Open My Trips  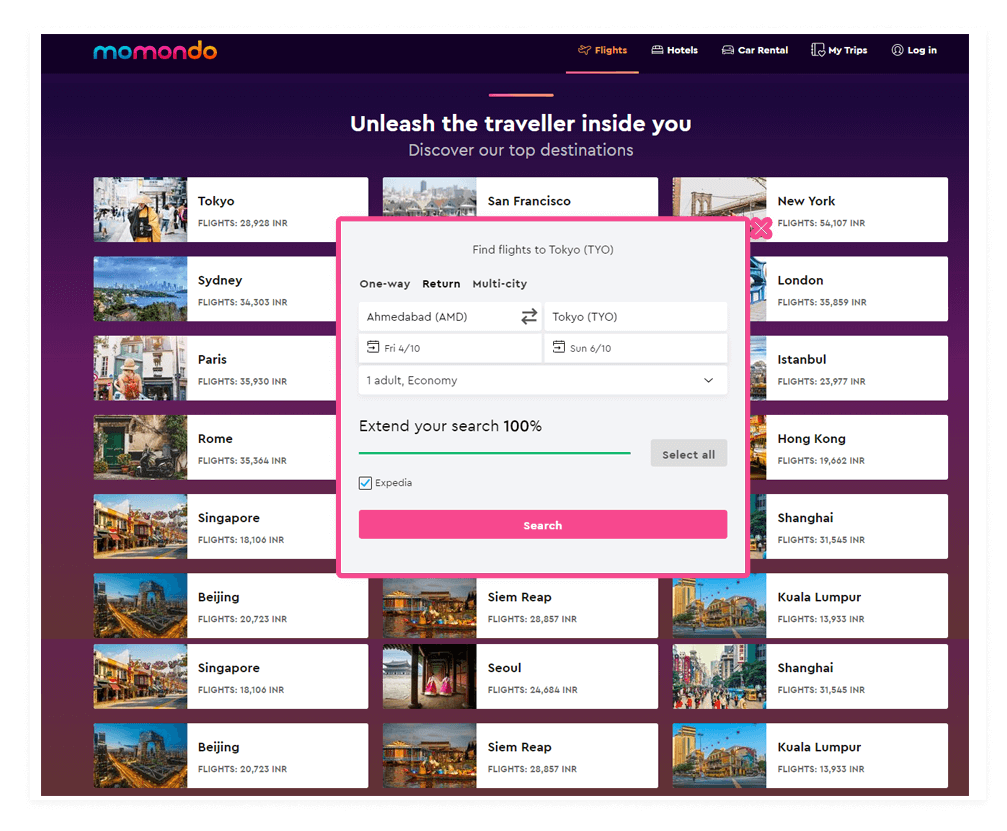pos(839,50)
